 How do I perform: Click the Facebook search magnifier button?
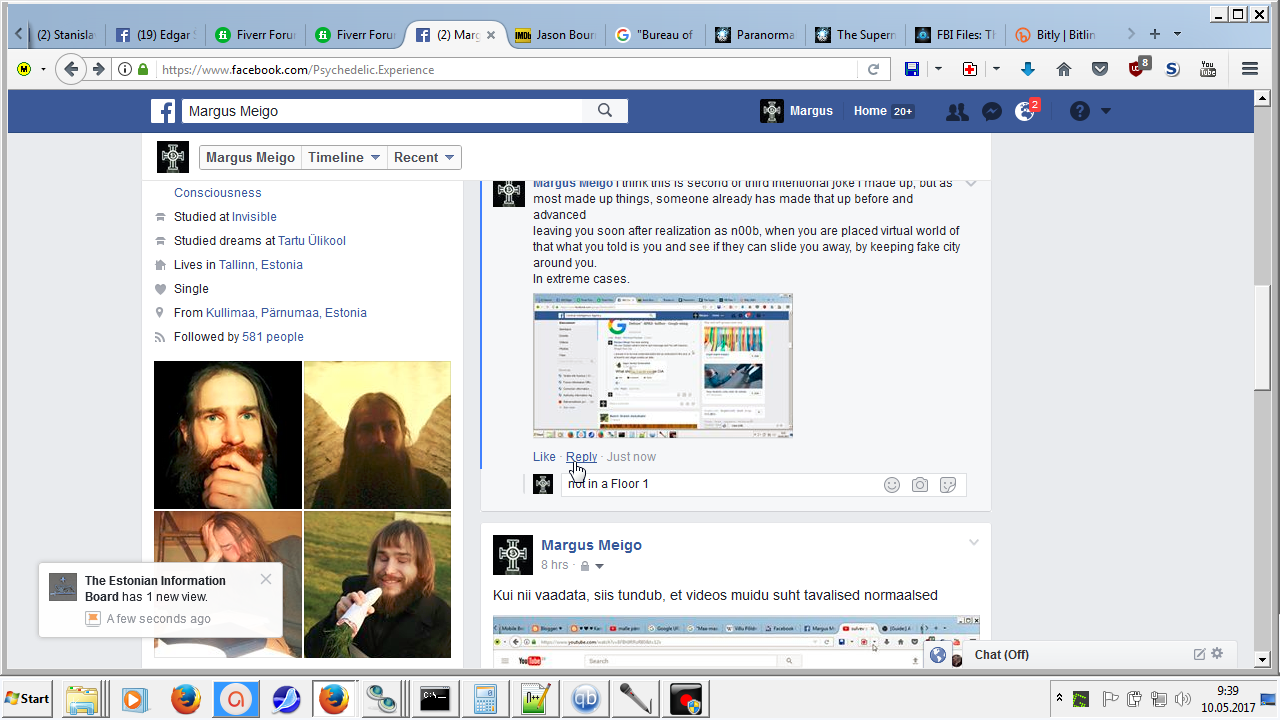605,111
